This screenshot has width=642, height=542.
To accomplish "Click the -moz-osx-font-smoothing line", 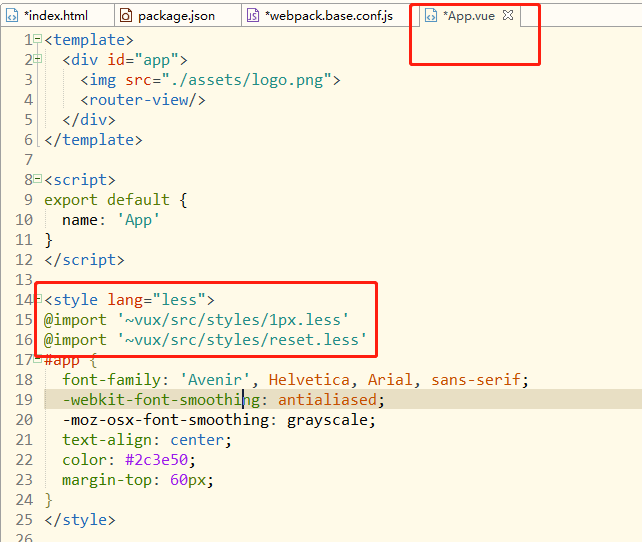I will 219,420.
